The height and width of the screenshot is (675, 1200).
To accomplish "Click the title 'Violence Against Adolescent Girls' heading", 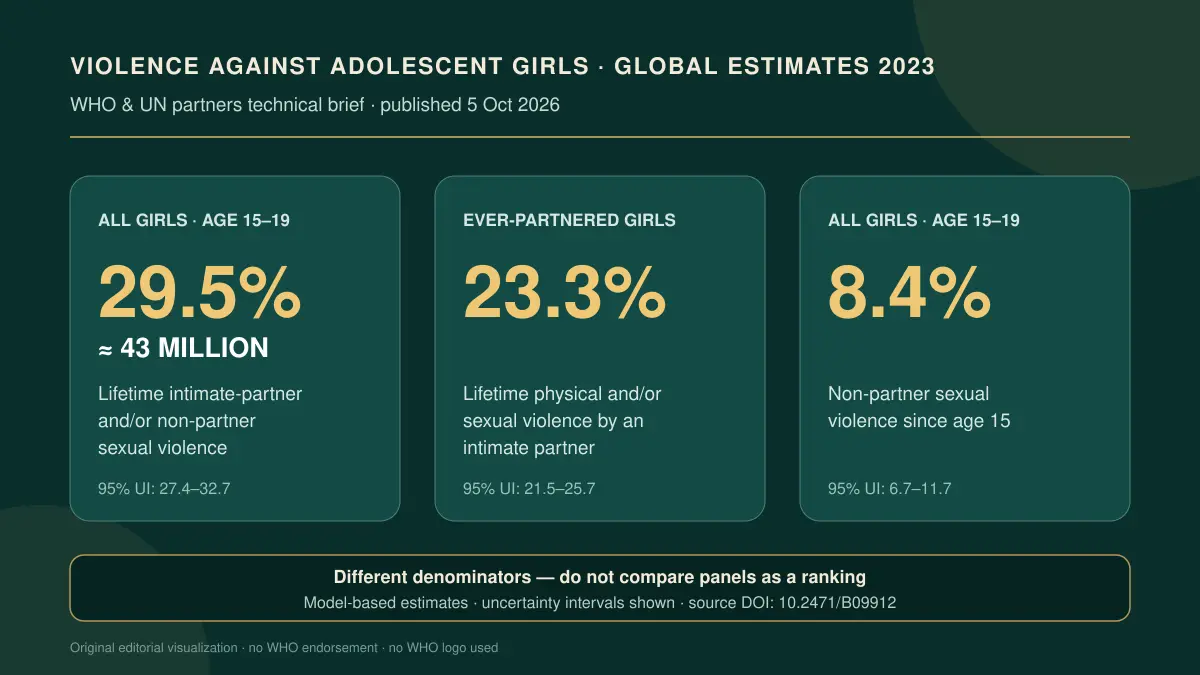I will tap(502, 67).
